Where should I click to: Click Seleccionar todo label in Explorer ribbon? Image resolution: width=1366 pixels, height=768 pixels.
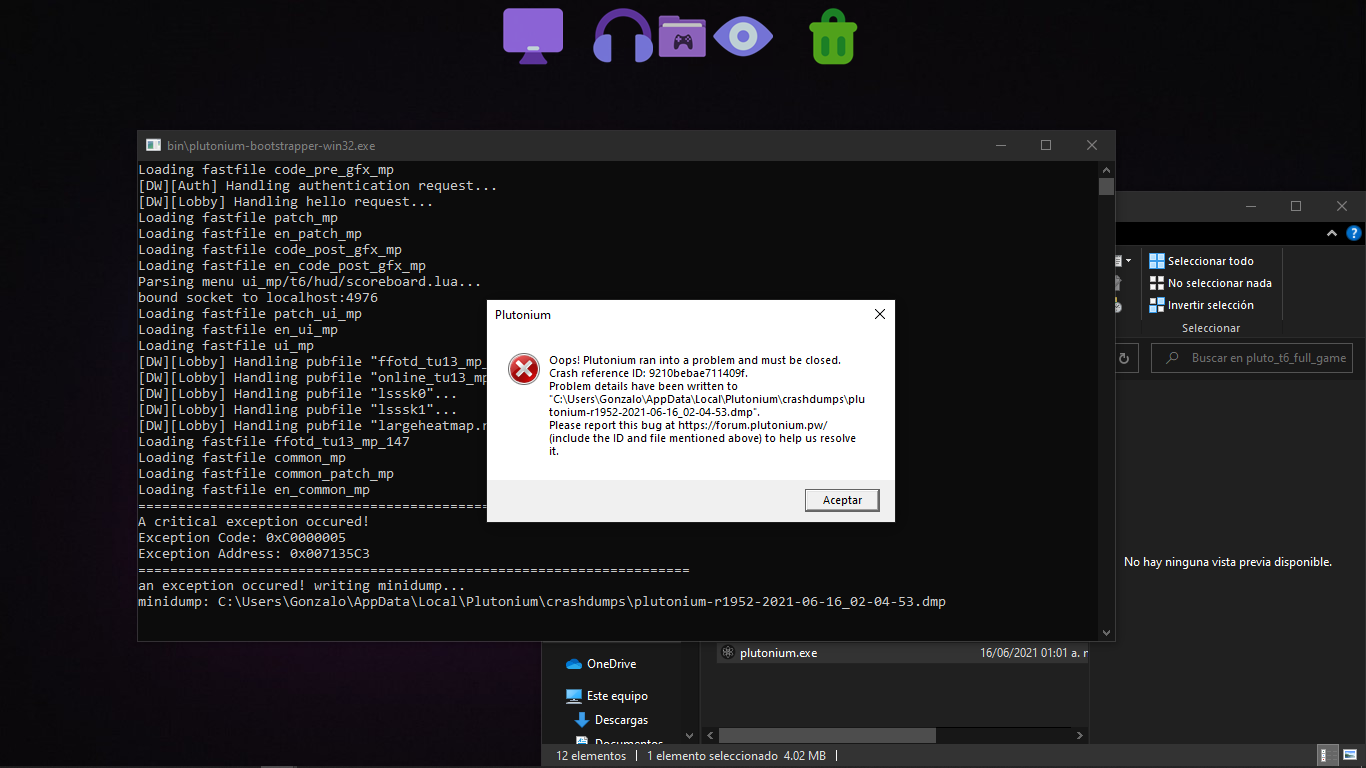(x=1211, y=261)
